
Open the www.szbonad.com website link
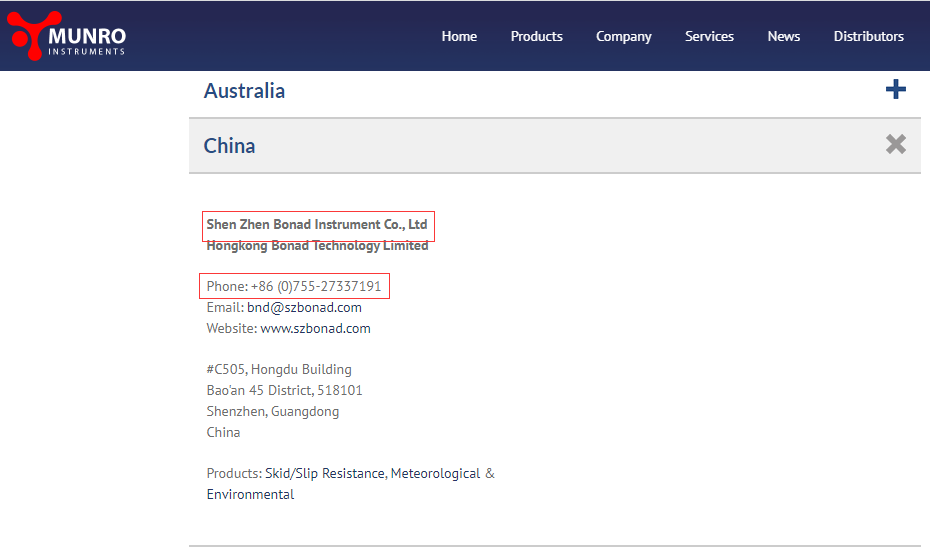(315, 328)
